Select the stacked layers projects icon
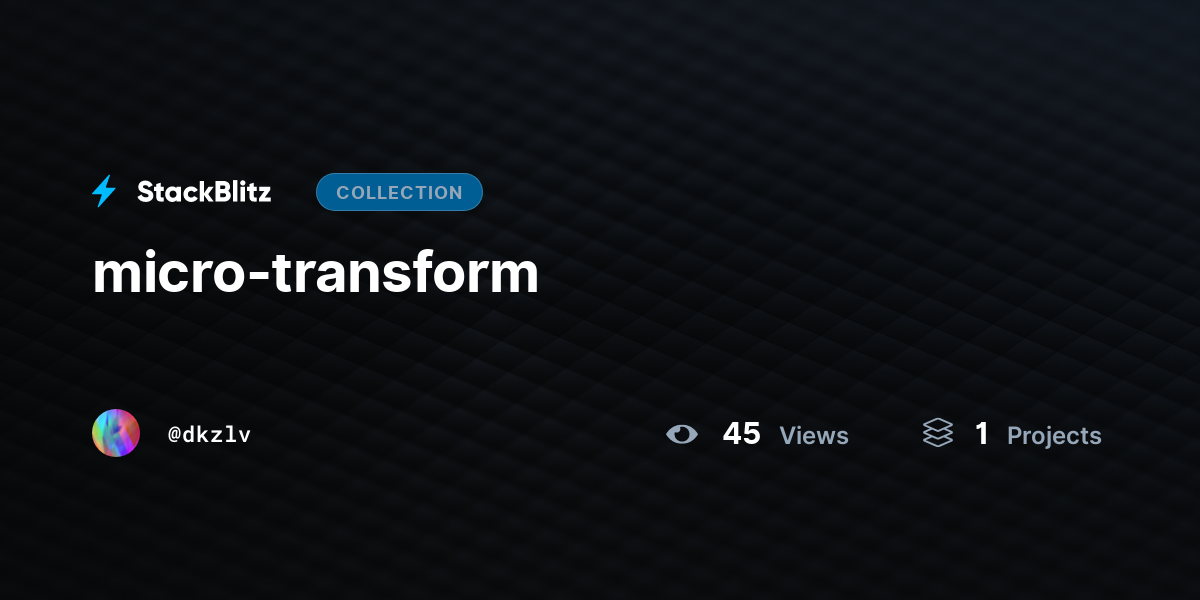Image resolution: width=1200 pixels, height=600 pixels. (x=938, y=433)
